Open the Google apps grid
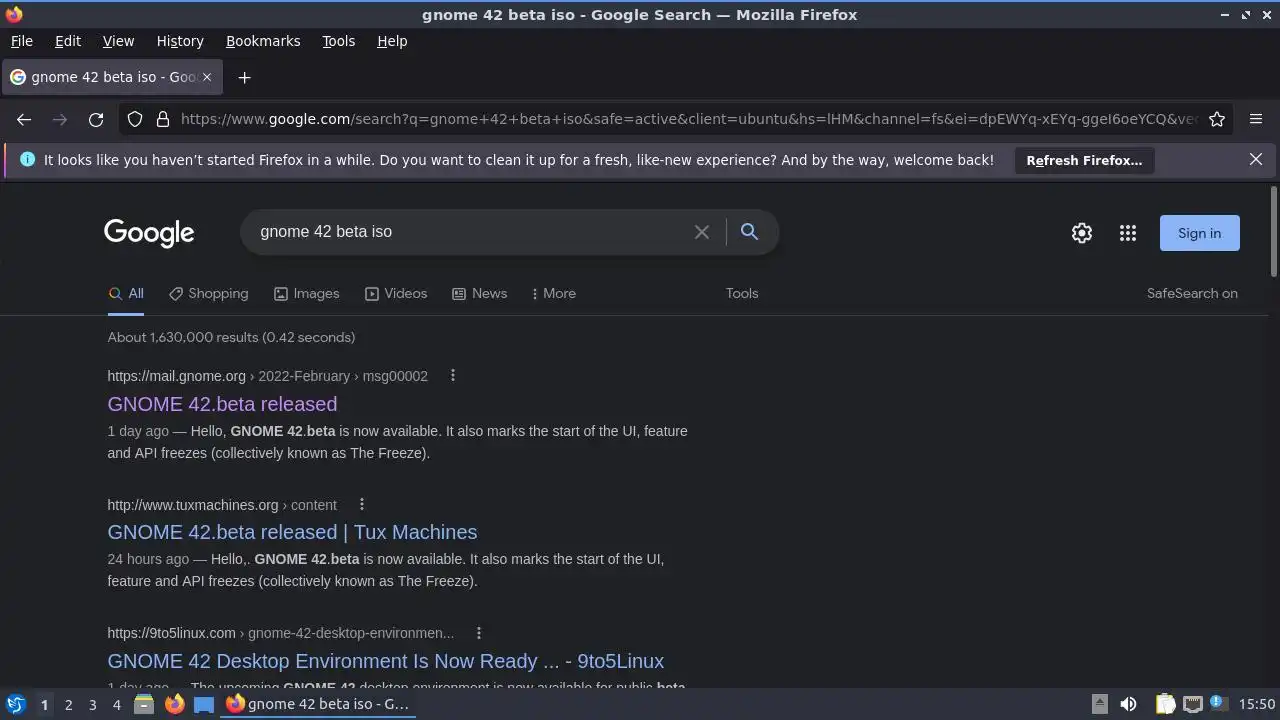 tap(1128, 233)
